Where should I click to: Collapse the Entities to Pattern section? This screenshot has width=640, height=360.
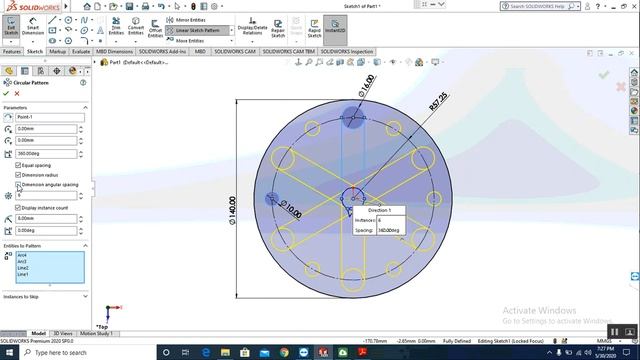coord(85,246)
